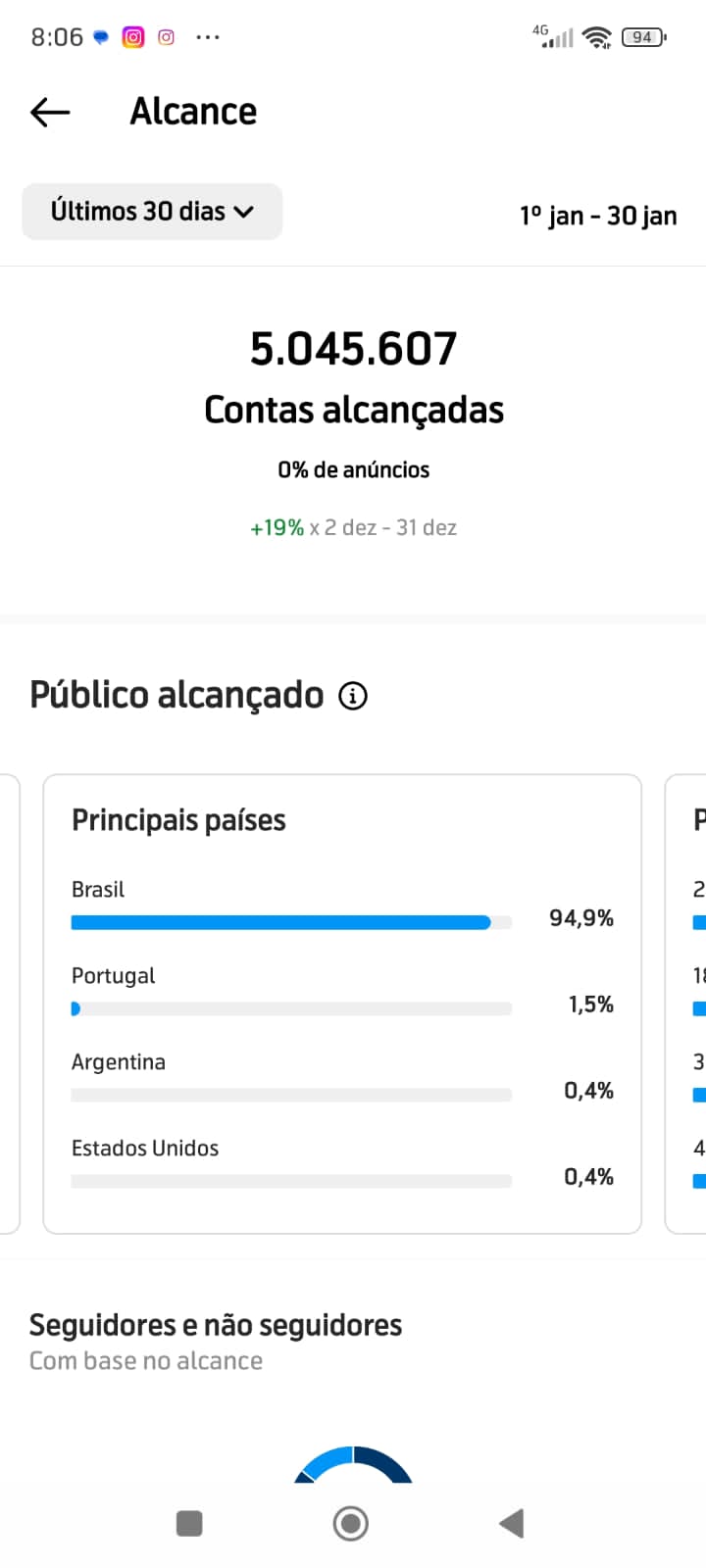The image size is (706, 1568).
Task: Tap the Android home button
Action: [351, 1523]
